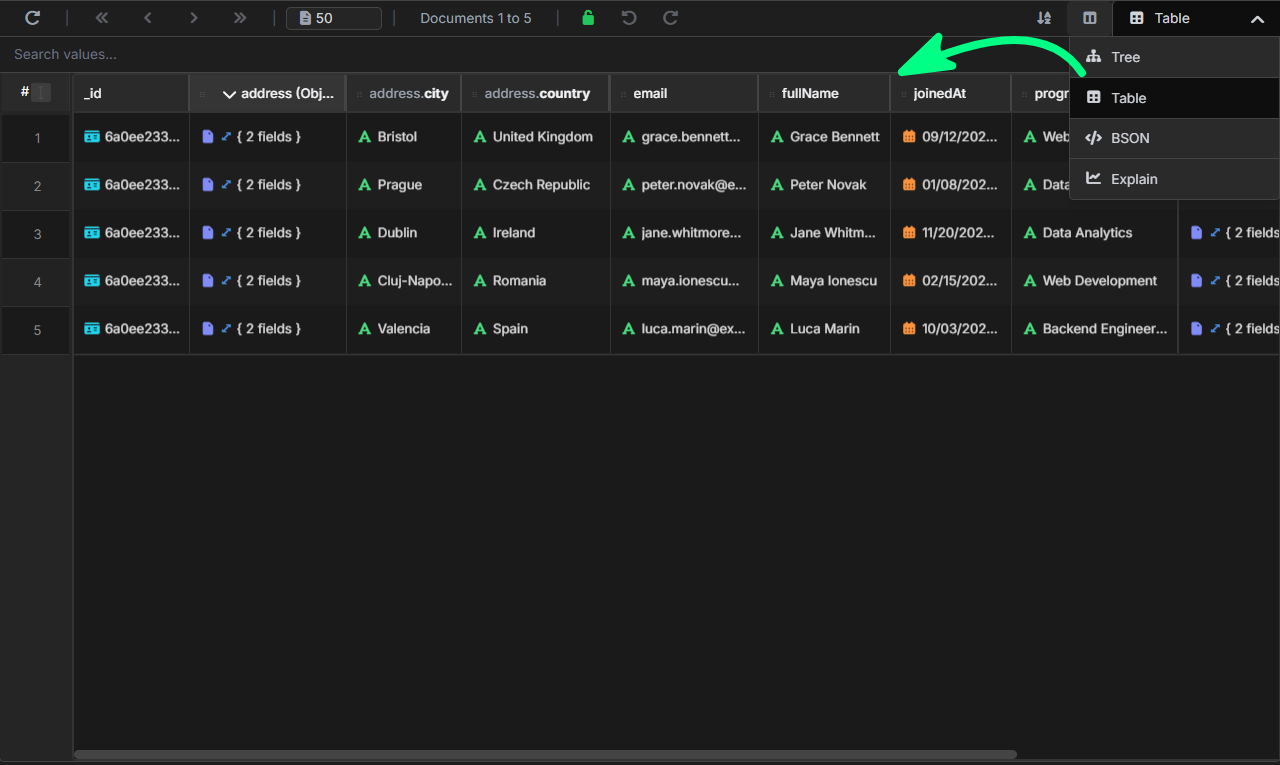Image resolution: width=1280 pixels, height=765 pixels.
Task: Collapse the Table view mode dropdown
Action: tap(1257, 18)
